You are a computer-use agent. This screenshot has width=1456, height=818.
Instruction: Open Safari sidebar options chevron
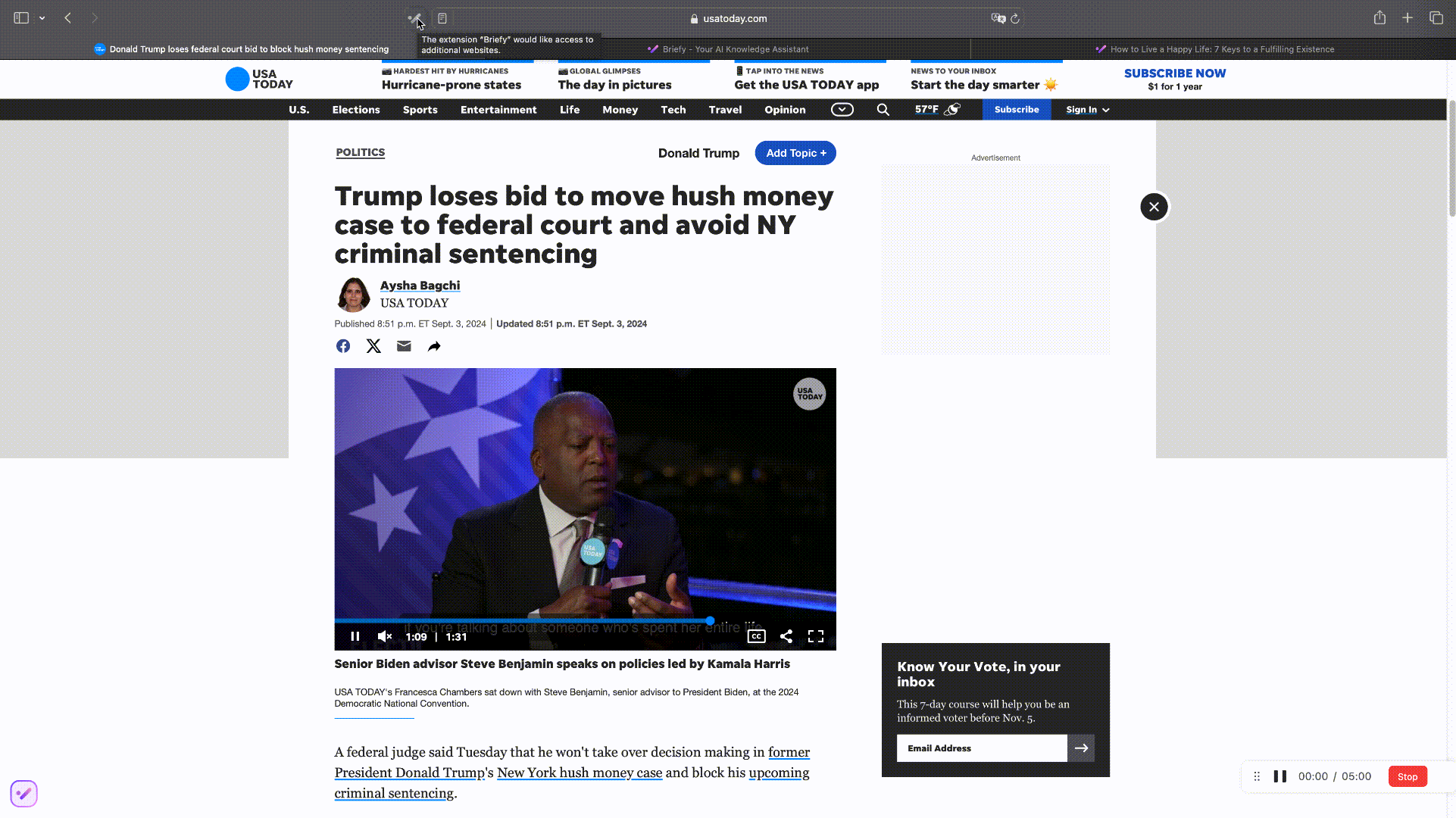[x=42, y=18]
